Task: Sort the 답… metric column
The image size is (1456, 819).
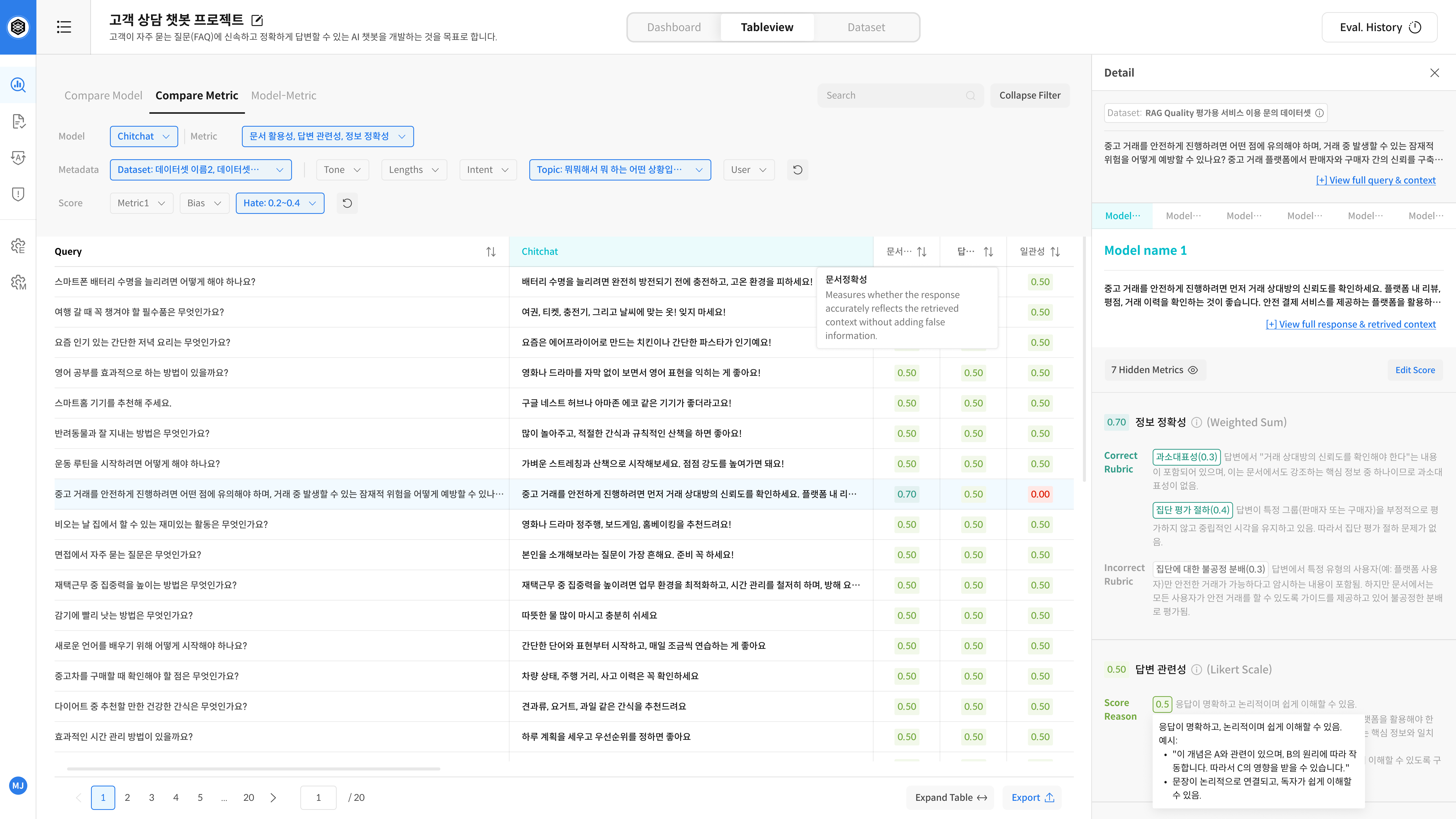Action: point(988,252)
